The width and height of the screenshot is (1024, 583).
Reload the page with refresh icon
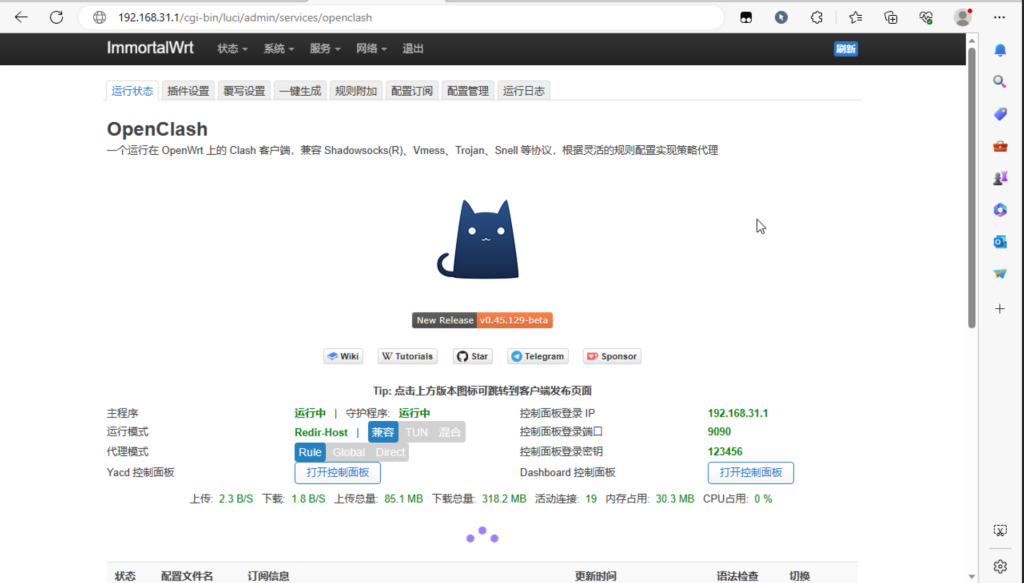[57, 18]
